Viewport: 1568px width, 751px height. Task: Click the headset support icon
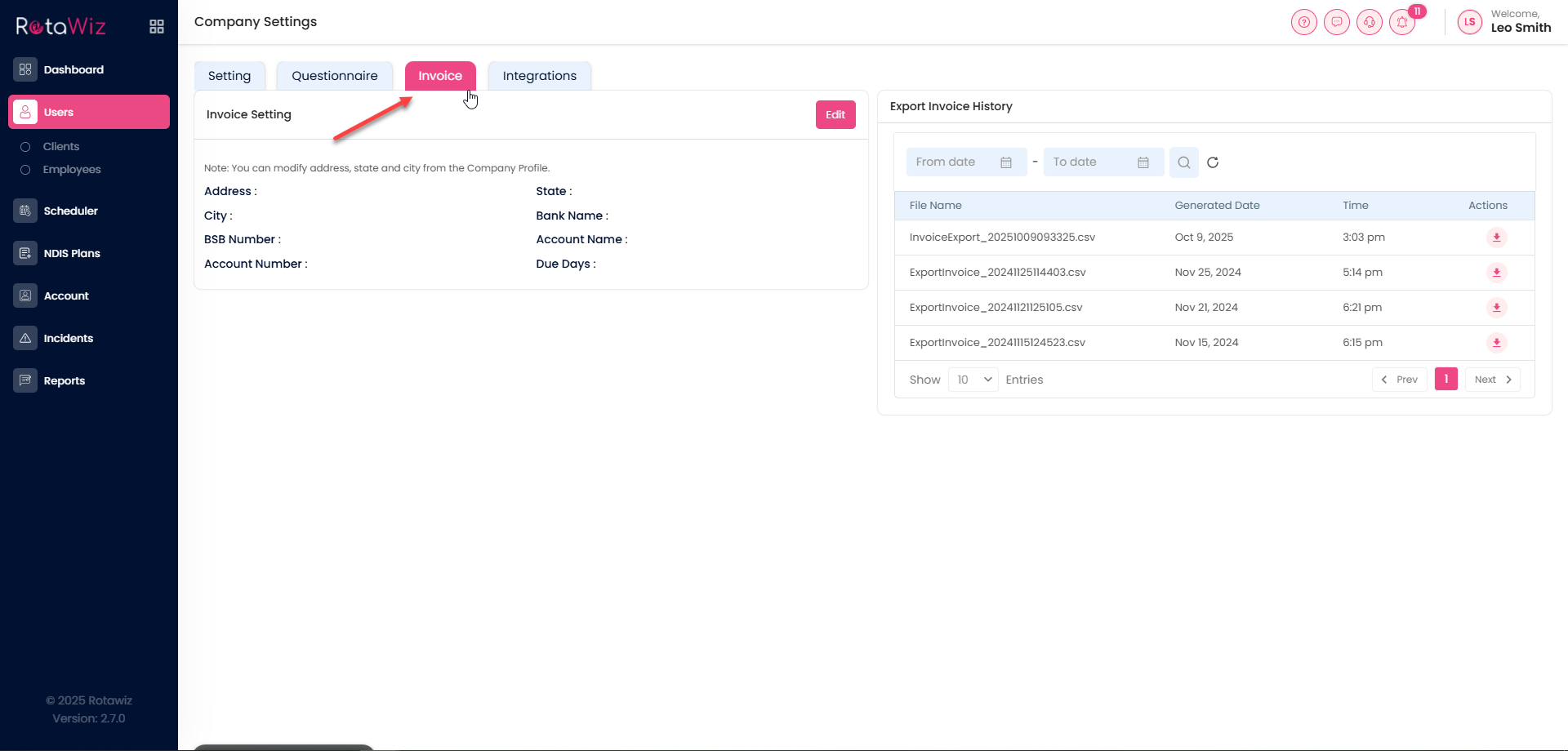[1370, 22]
